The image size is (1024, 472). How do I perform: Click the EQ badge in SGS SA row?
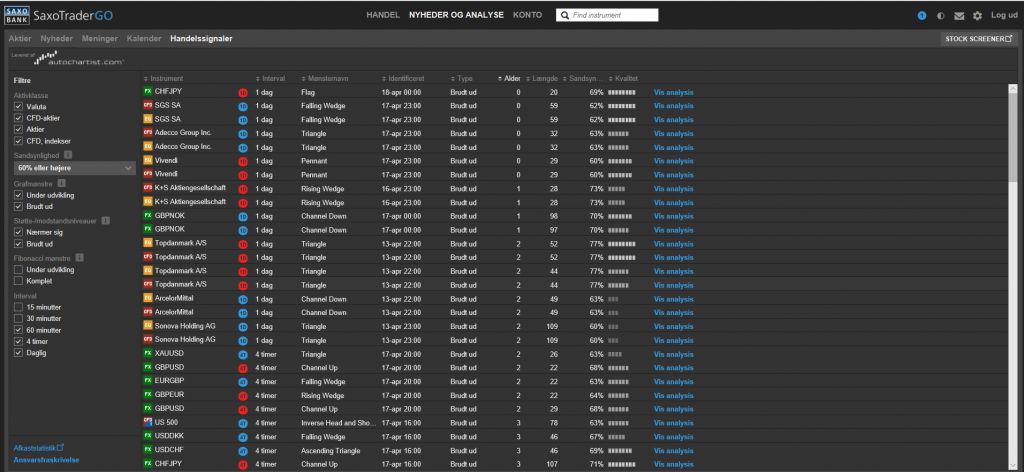click(x=147, y=119)
